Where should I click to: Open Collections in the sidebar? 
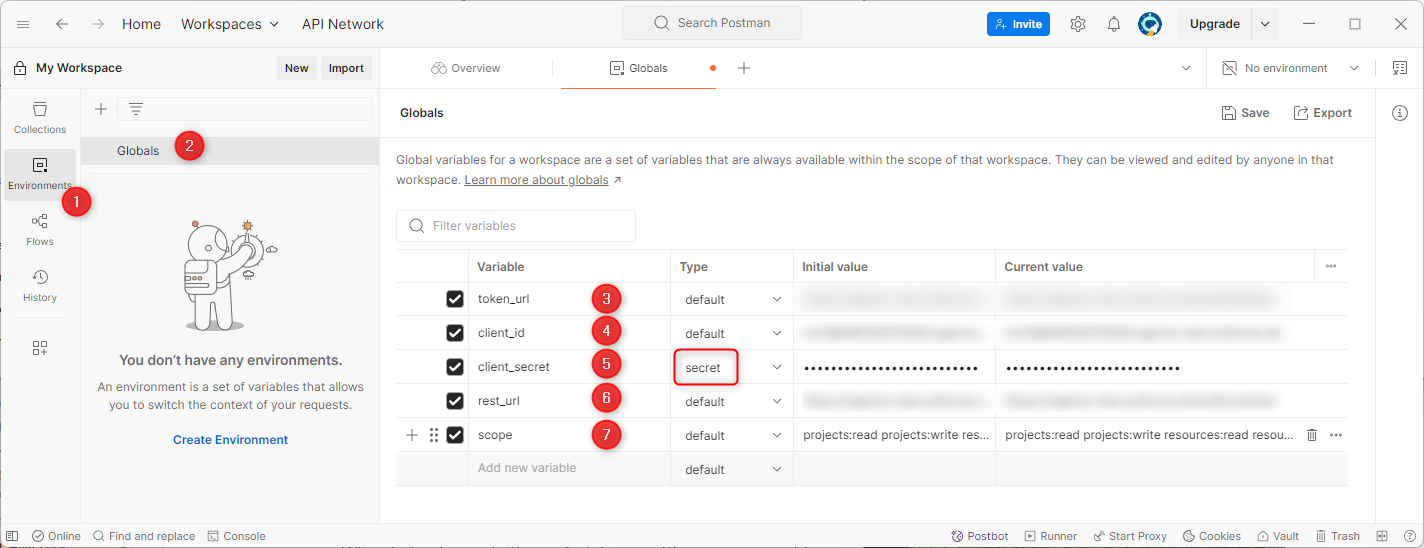click(x=40, y=118)
